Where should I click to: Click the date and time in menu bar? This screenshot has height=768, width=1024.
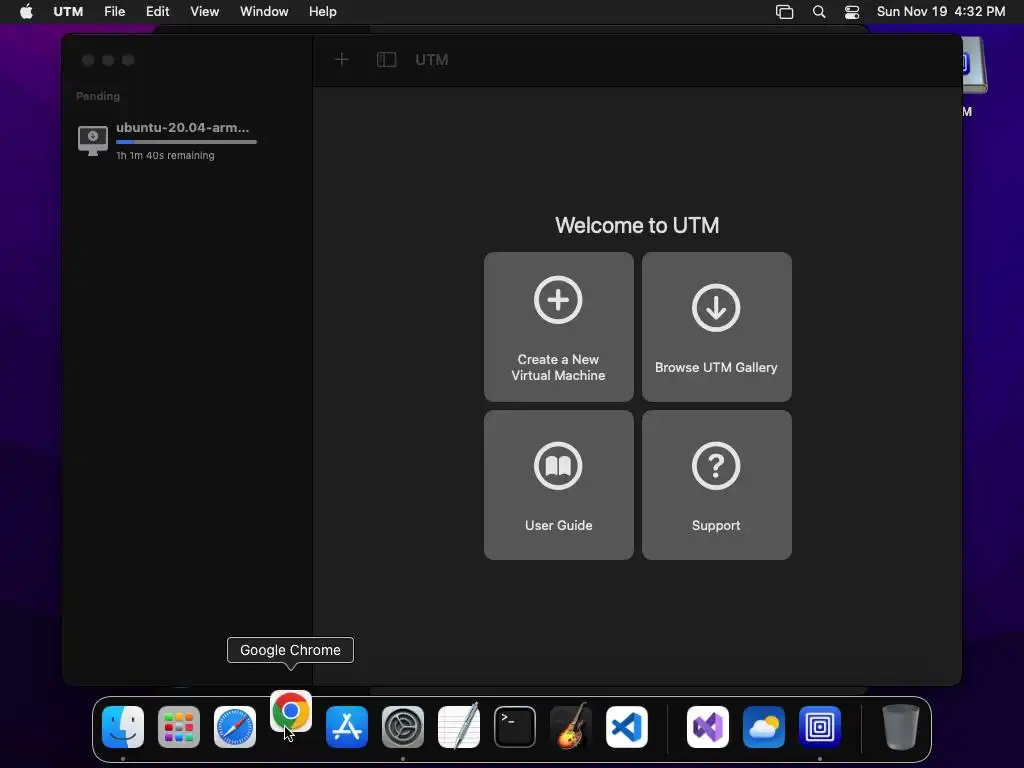pos(940,12)
